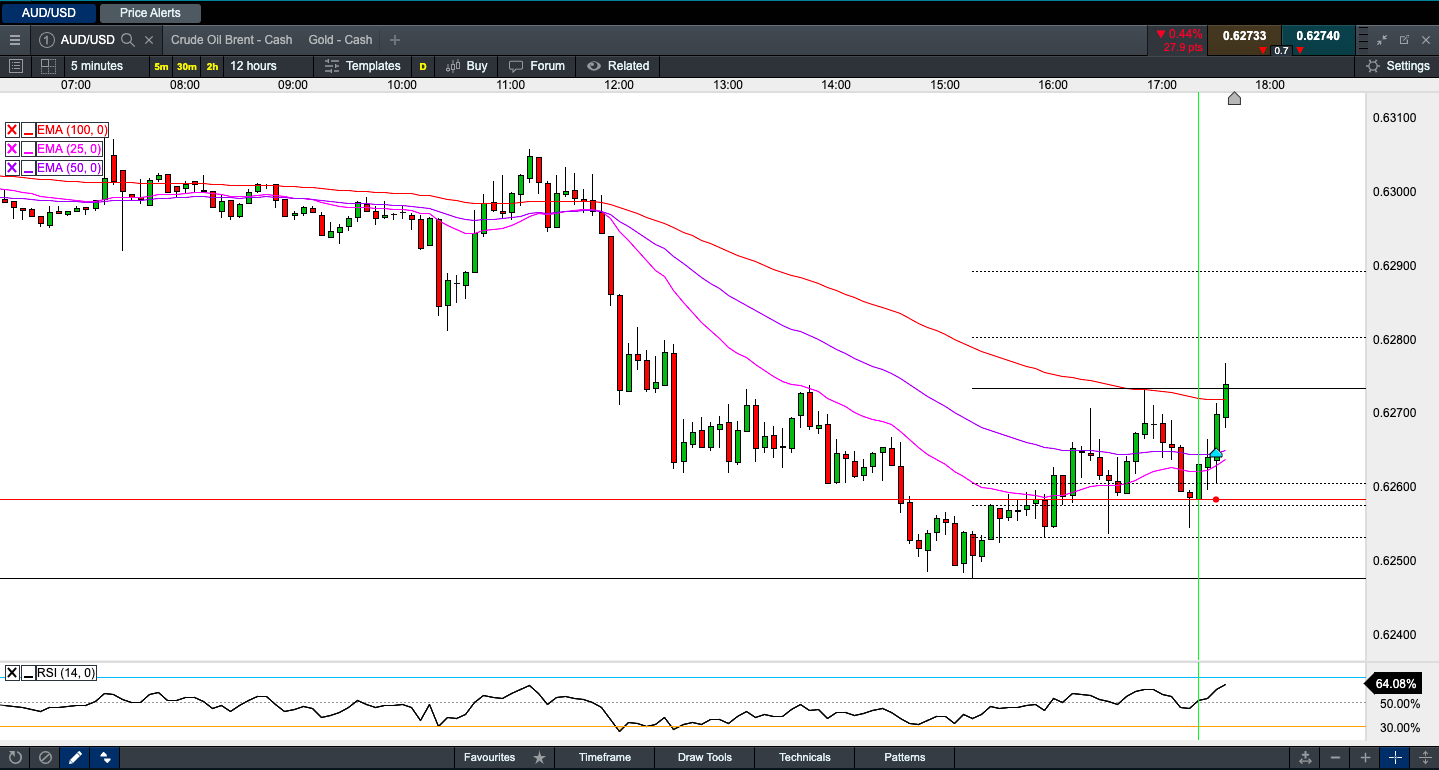
Task: Click the reset circular arrow icon at bottom left
Action: pos(15,757)
